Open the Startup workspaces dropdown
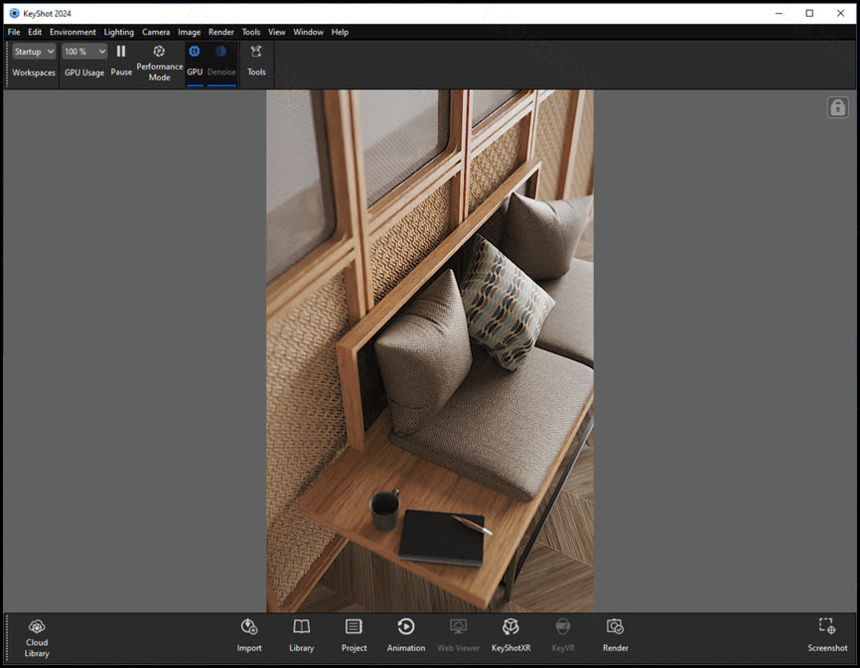The height and width of the screenshot is (668, 860). point(33,52)
